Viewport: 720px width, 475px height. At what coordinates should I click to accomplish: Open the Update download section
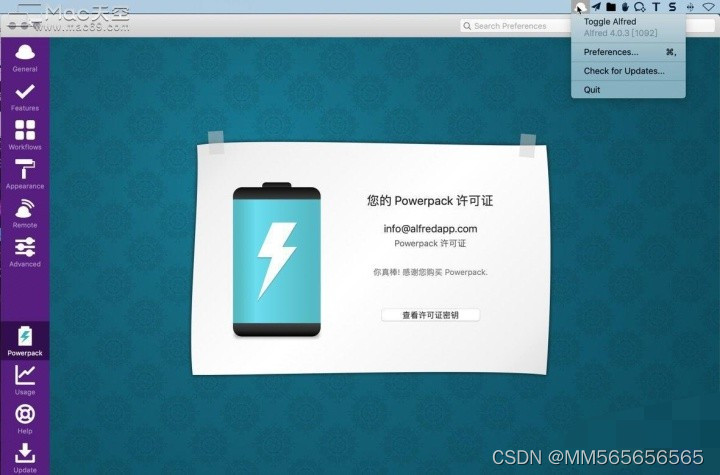coord(25,458)
